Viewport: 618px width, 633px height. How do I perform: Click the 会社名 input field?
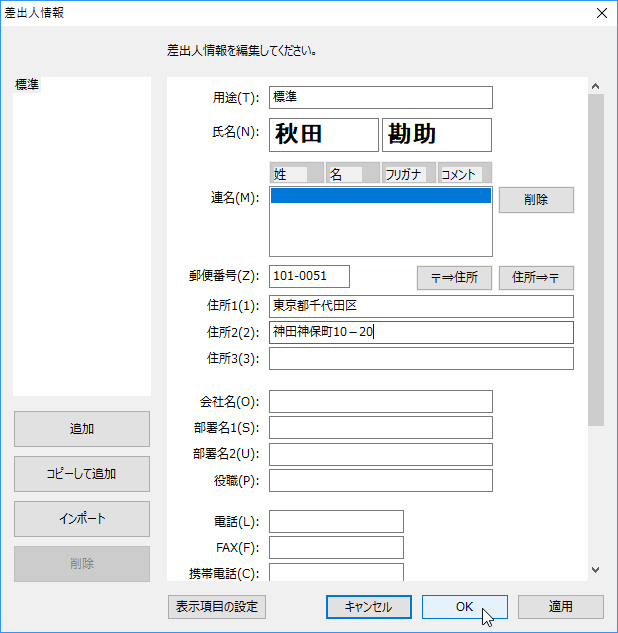[380, 401]
